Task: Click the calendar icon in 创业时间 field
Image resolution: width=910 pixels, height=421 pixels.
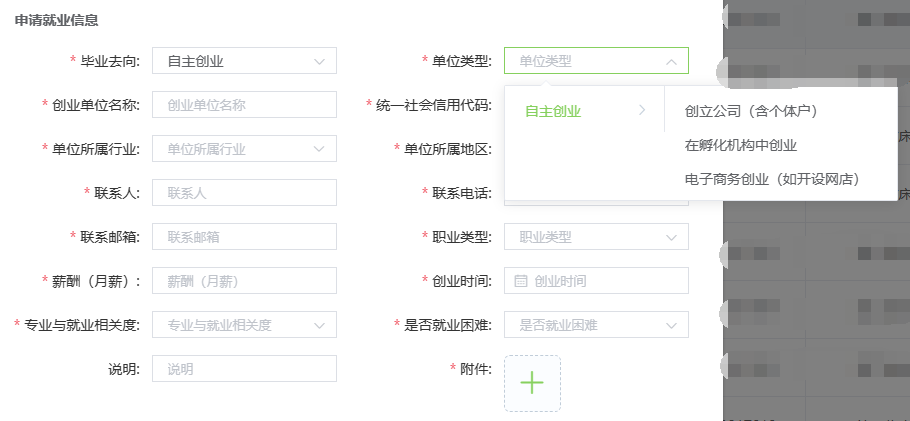Action: tap(520, 281)
